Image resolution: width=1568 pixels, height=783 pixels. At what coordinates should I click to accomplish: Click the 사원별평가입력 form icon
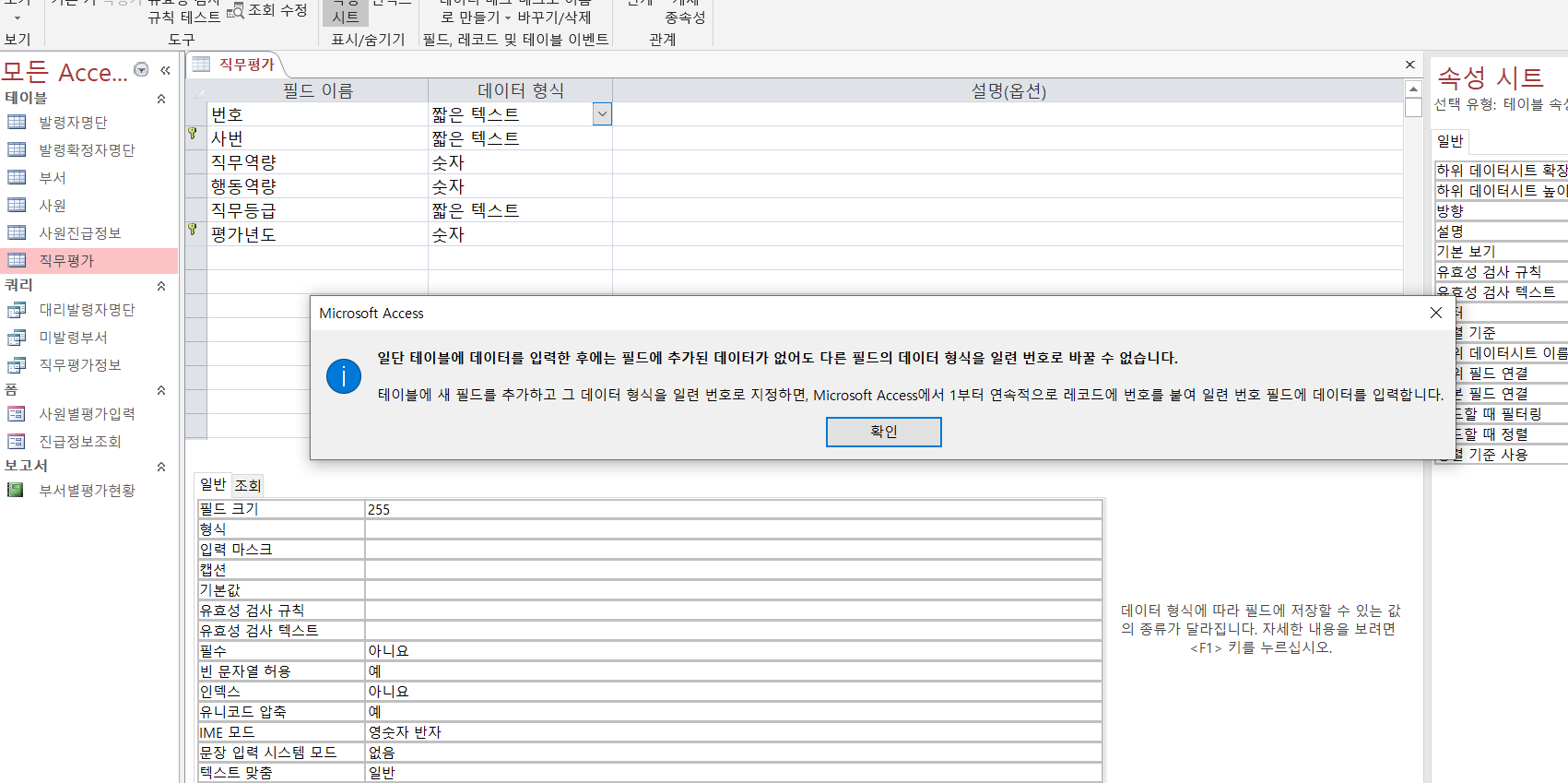coord(17,414)
